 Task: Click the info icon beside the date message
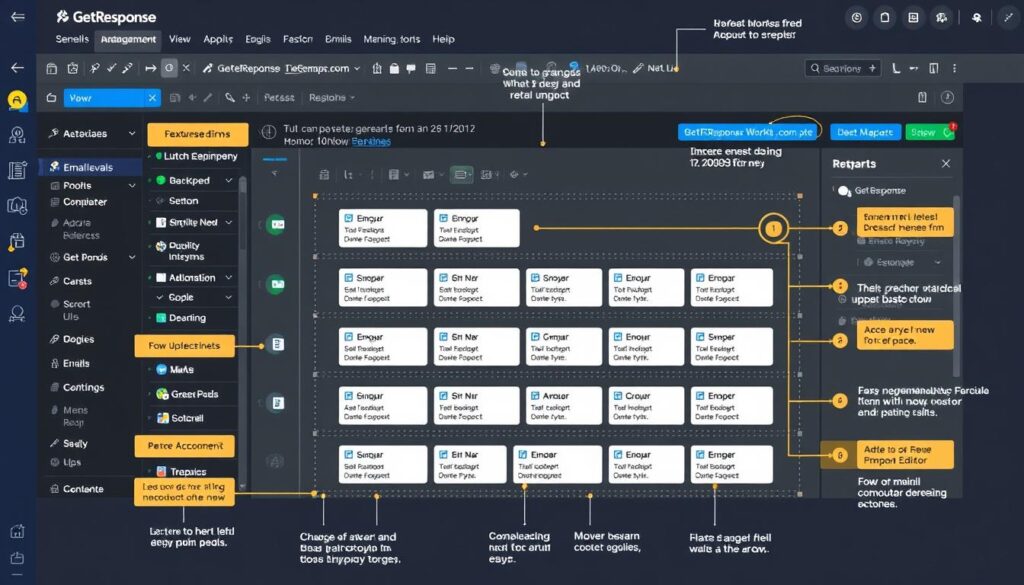pyautogui.click(x=268, y=133)
